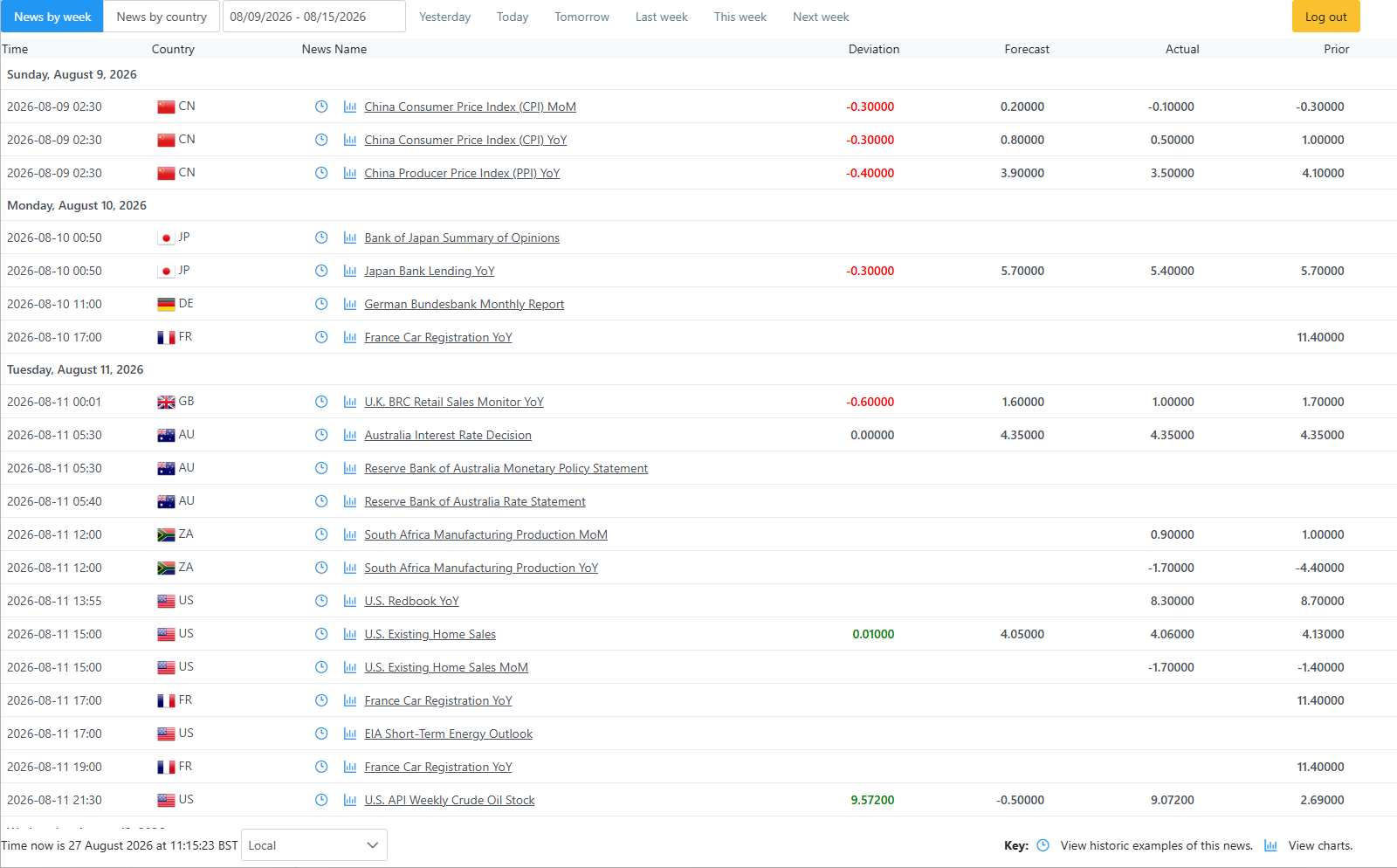The height and width of the screenshot is (868, 1397).
Task: Switch to News by country tab
Action: coord(162,17)
